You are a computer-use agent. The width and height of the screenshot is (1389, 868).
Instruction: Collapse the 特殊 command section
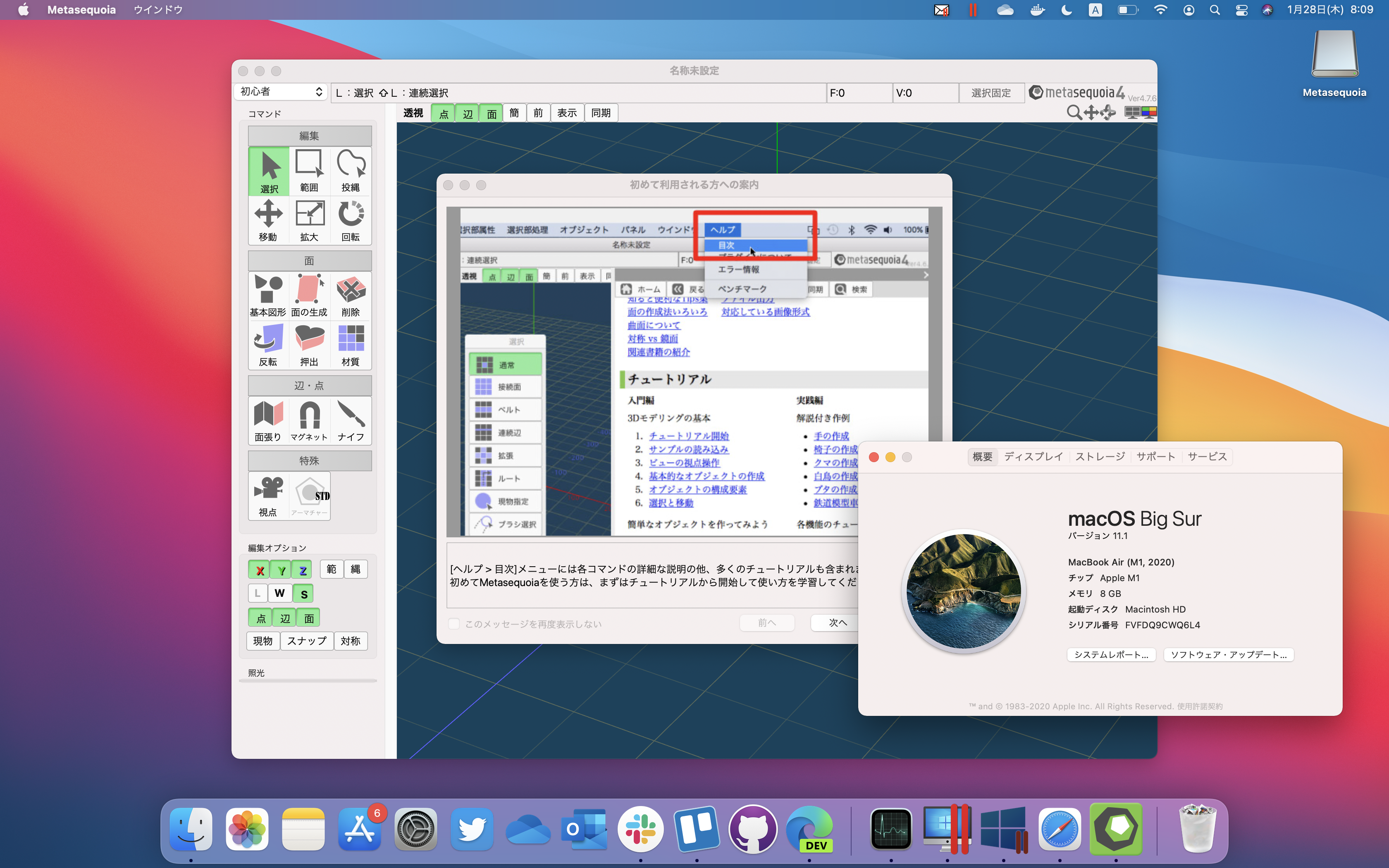click(309, 461)
